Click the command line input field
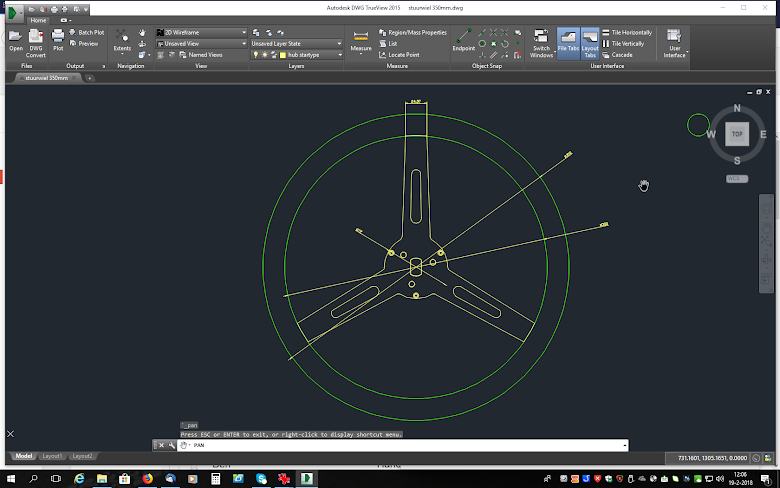Screen dimensions: 780x488 coord(400,445)
